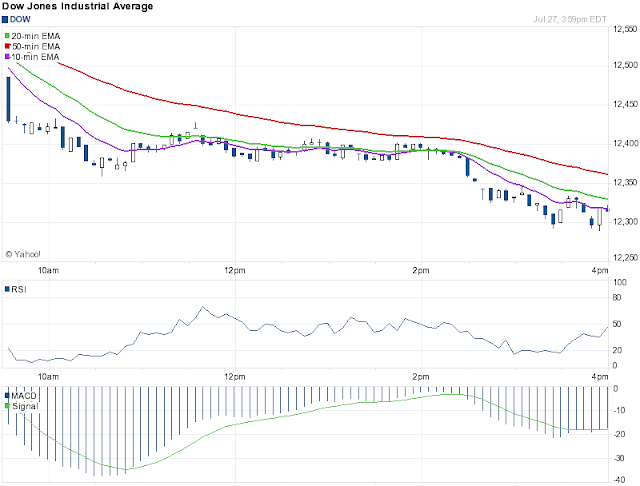Click the '20-min EMA' legend text

[x=36, y=36]
